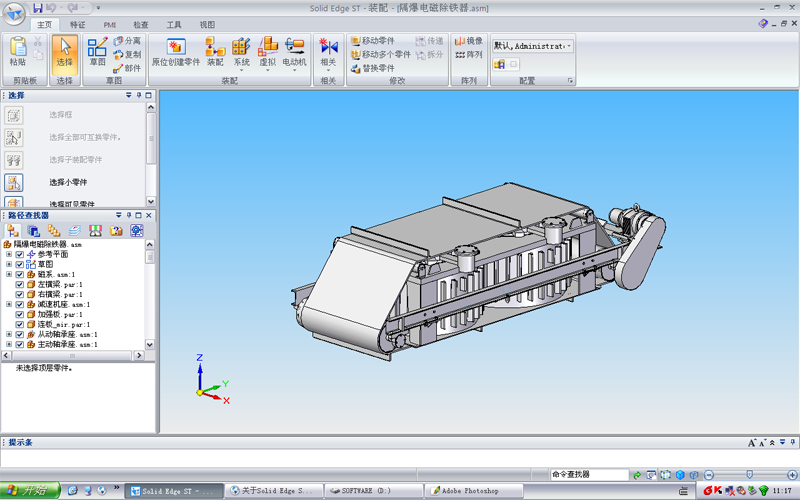Click the Layers tab icon in PathFinder
800x500 pixels.
coord(74,231)
